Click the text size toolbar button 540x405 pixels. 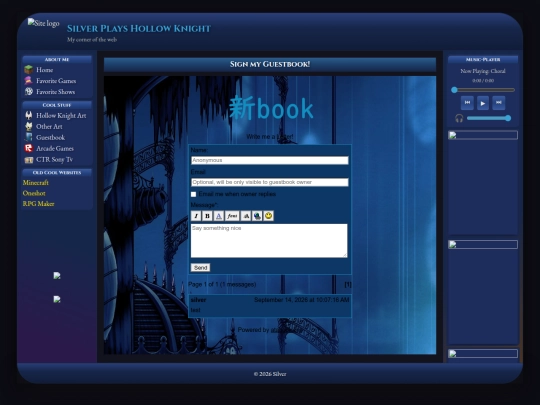246,216
